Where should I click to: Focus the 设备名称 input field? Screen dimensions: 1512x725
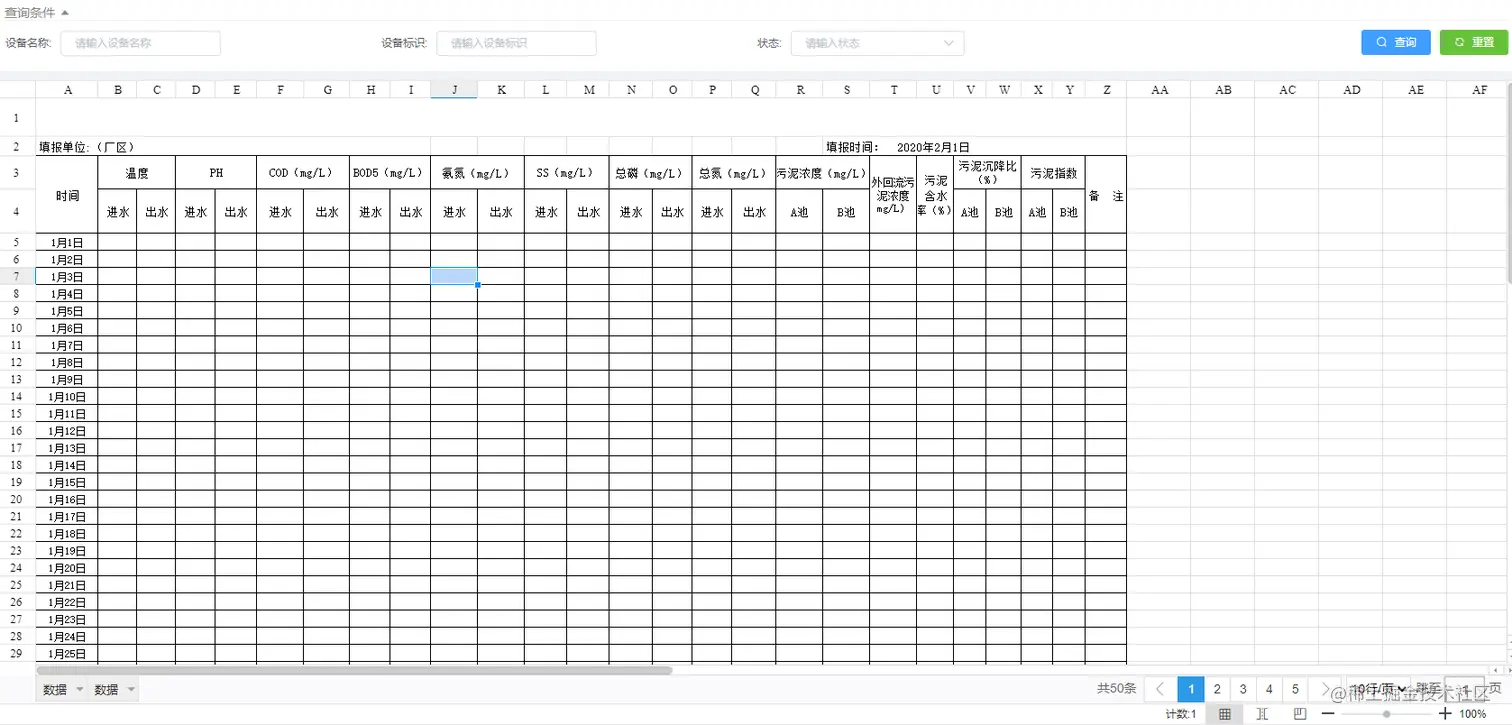click(x=140, y=43)
